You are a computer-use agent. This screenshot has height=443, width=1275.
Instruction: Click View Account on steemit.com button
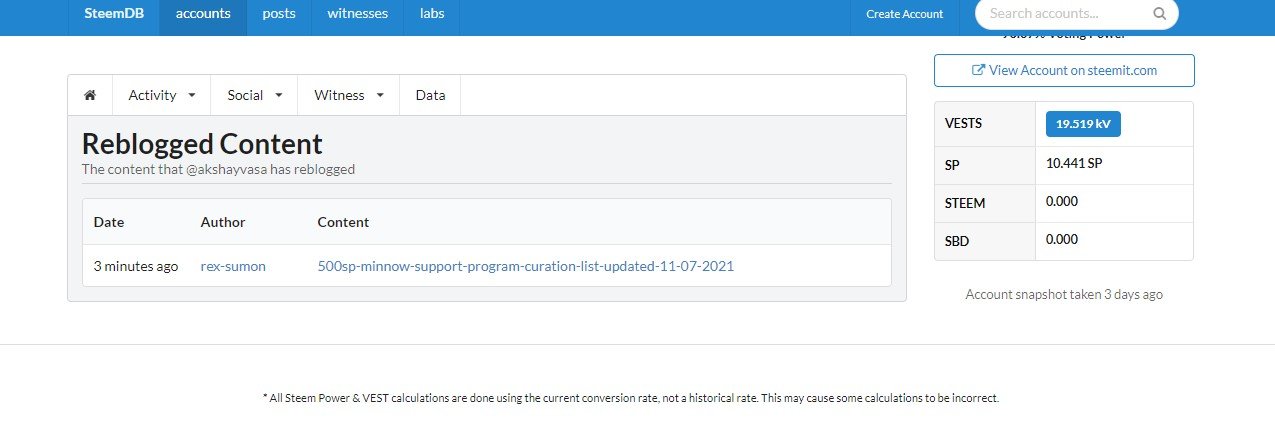(1064, 71)
